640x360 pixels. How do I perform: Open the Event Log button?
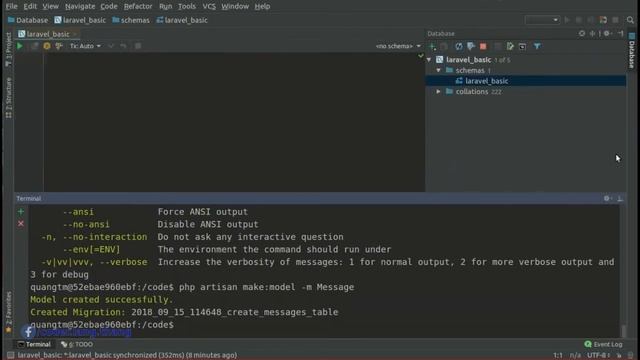(x=603, y=344)
